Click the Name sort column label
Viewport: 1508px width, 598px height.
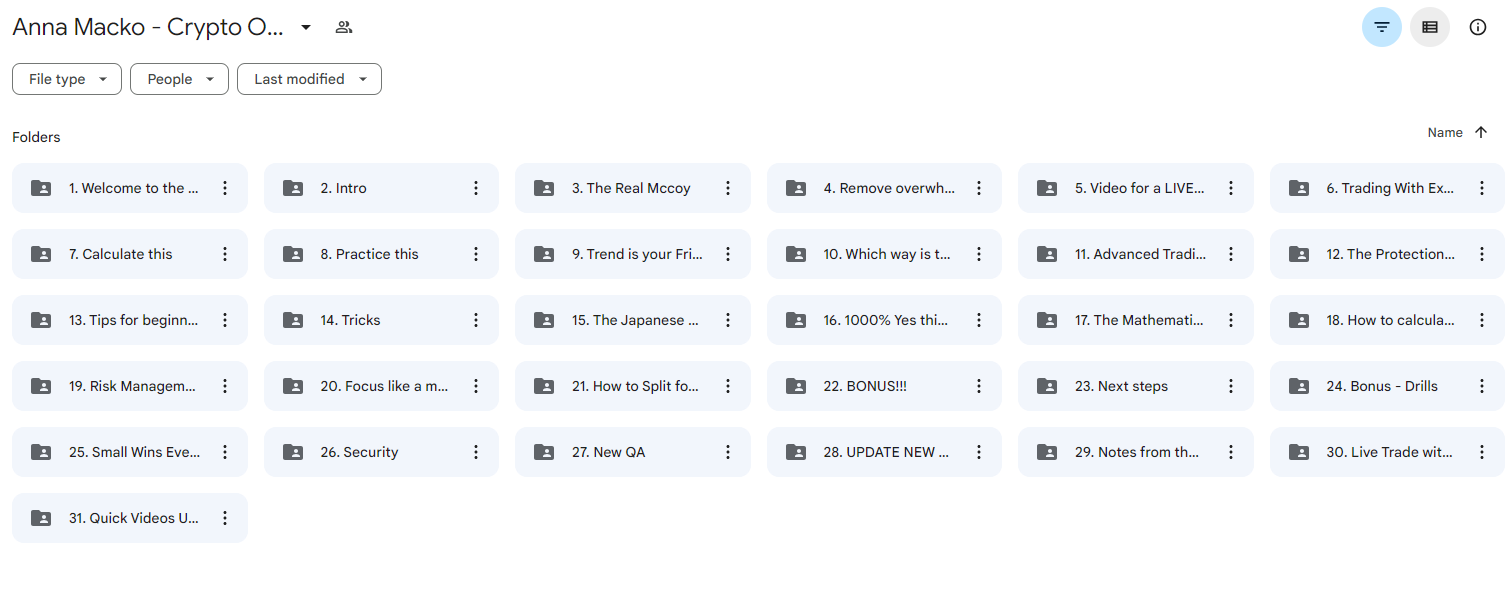coord(1445,132)
